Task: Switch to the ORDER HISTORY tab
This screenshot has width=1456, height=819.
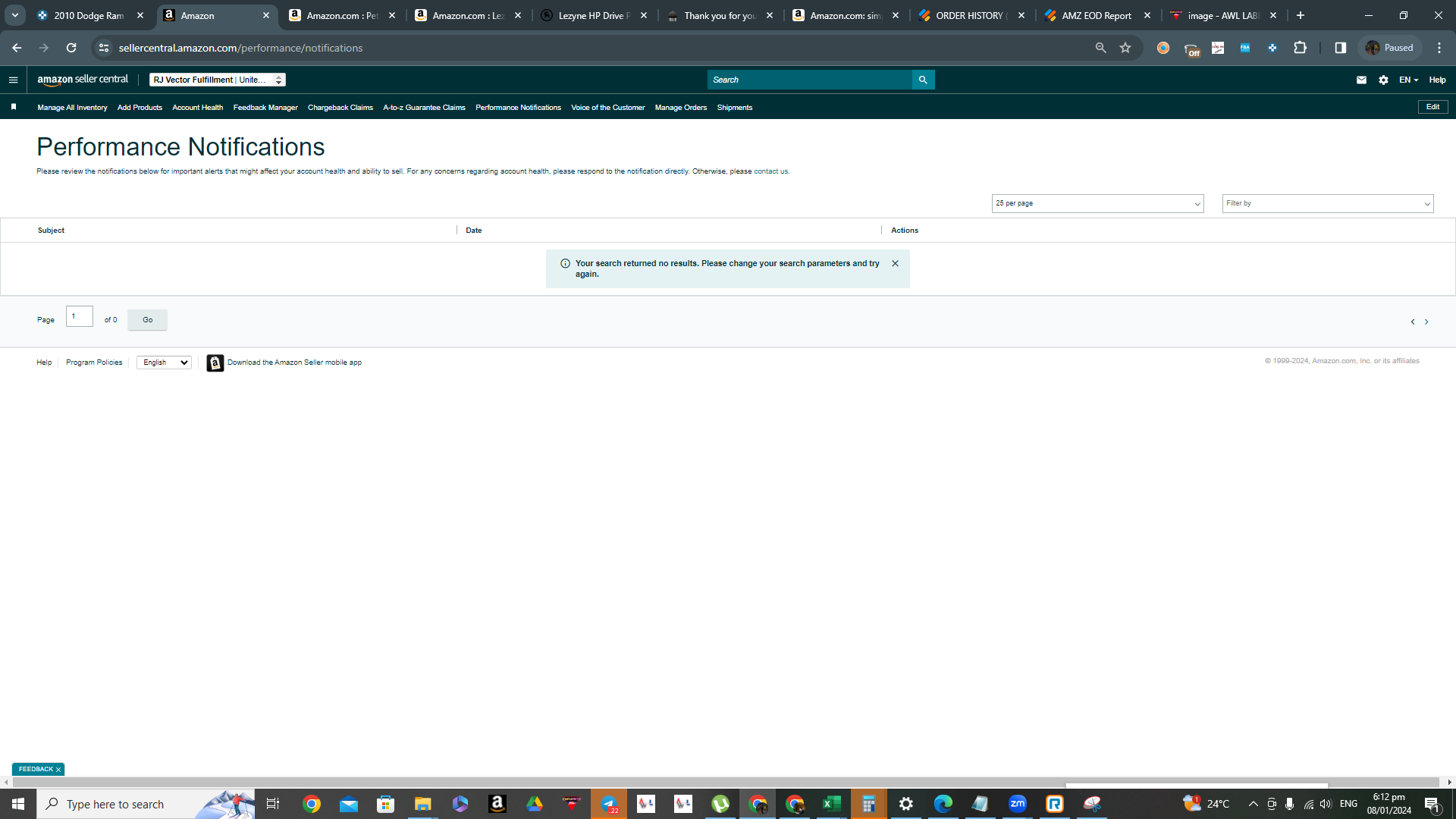Action: [971, 15]
